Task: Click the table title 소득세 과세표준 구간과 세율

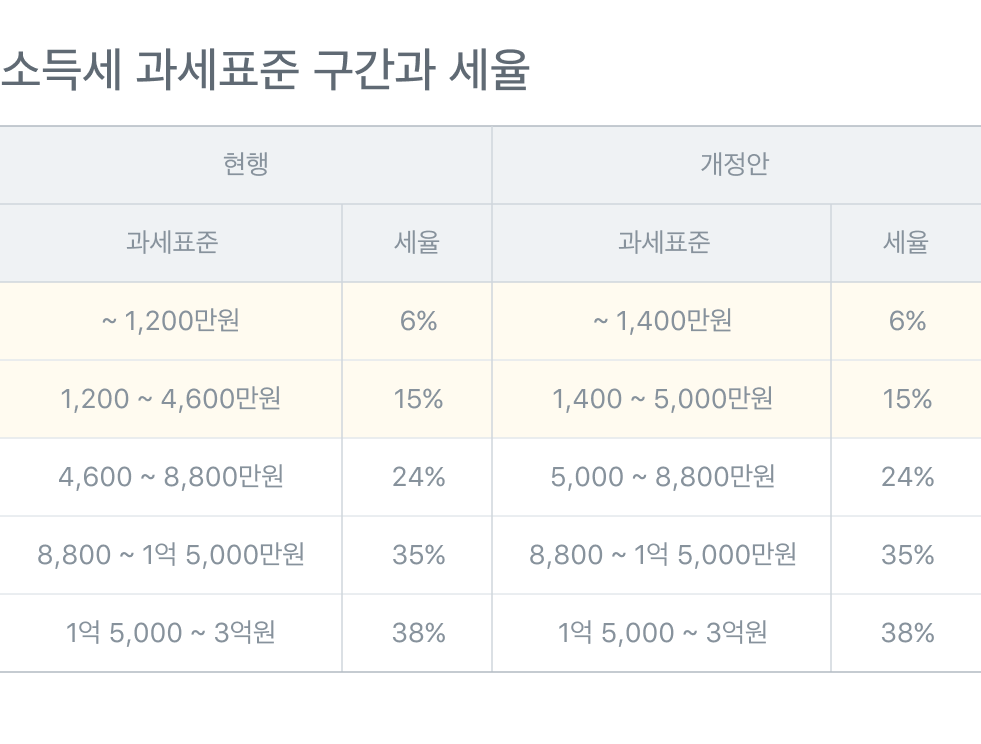Action: [x=264, y=72]
